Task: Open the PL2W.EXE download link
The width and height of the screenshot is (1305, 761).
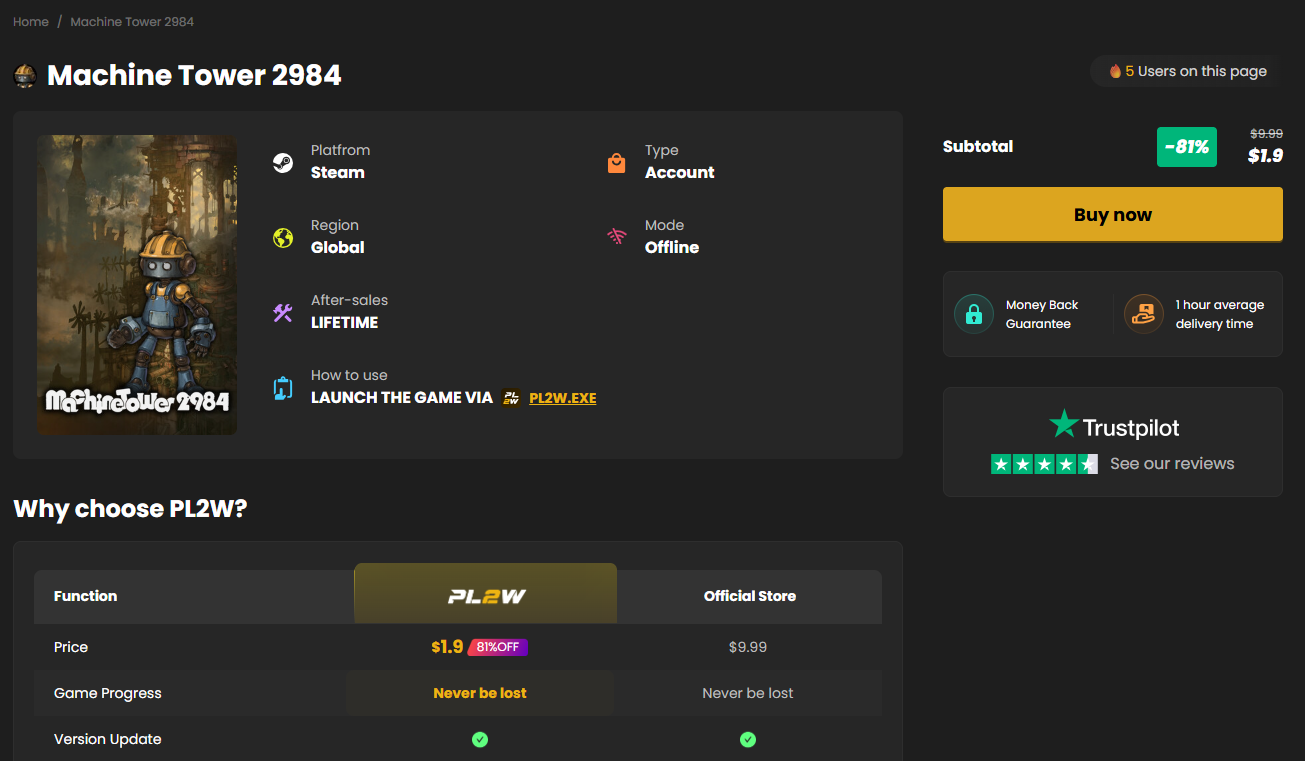Action: [x=563, y=398]
